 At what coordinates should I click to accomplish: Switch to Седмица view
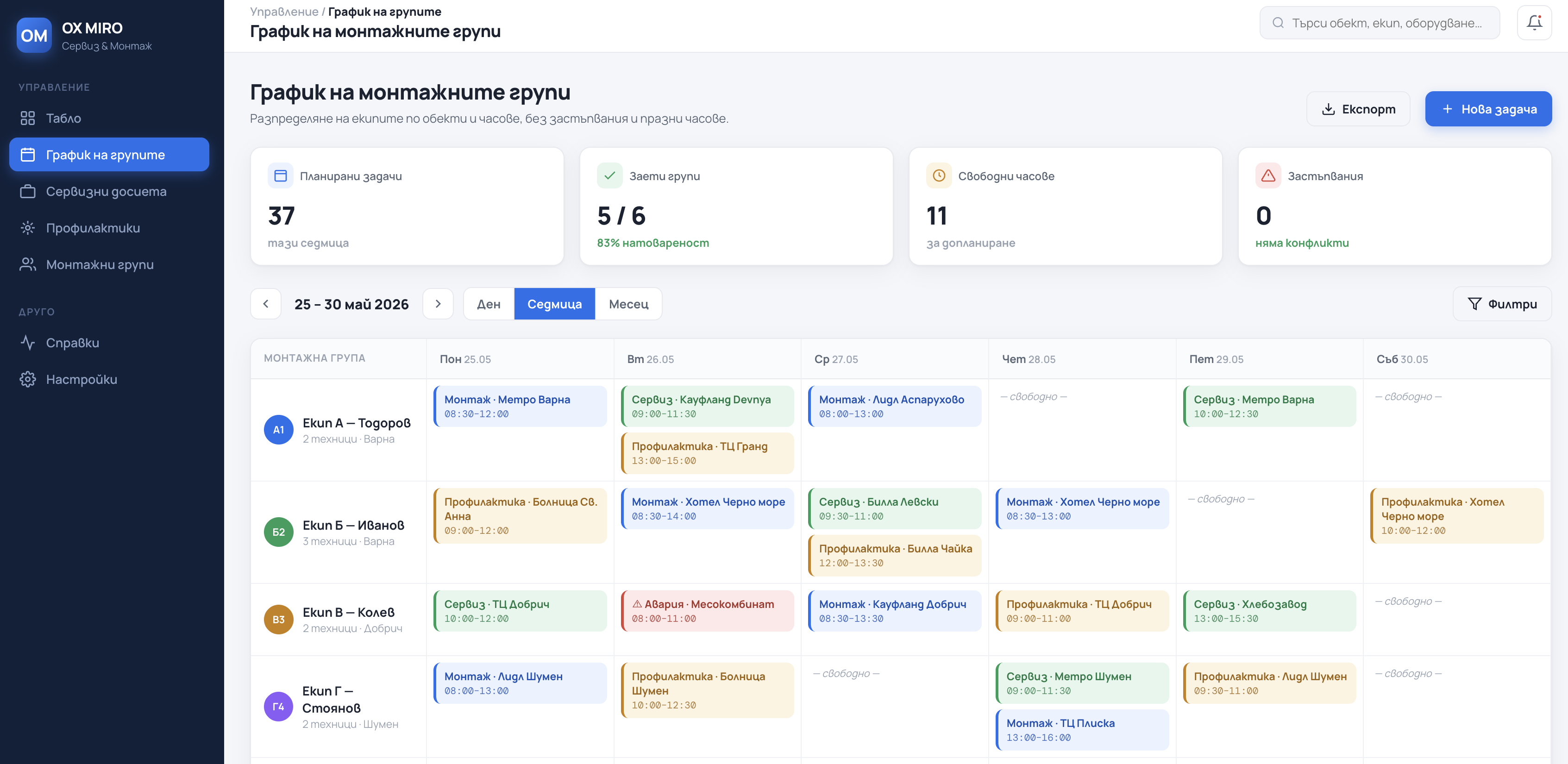[554, 304]
